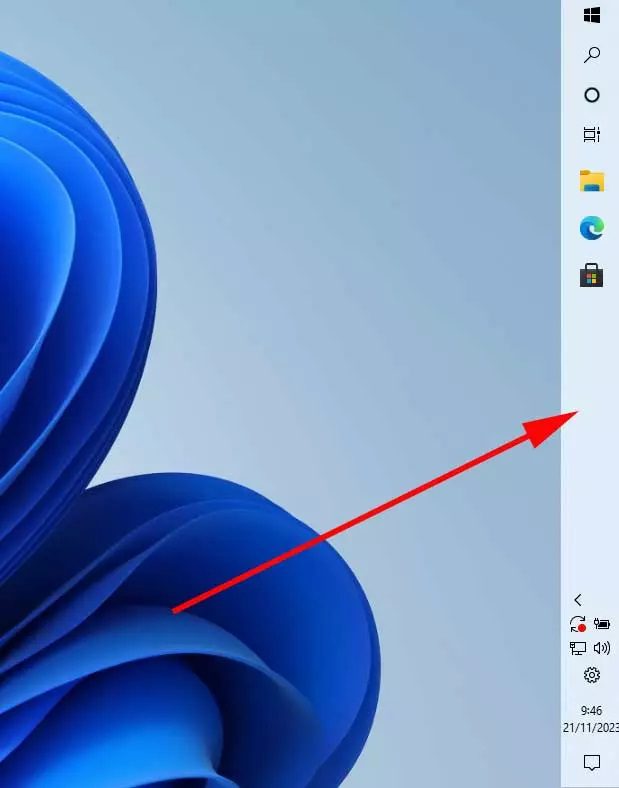
Task: Open Task View on the taskbar
Action: (x=592, y=134)
